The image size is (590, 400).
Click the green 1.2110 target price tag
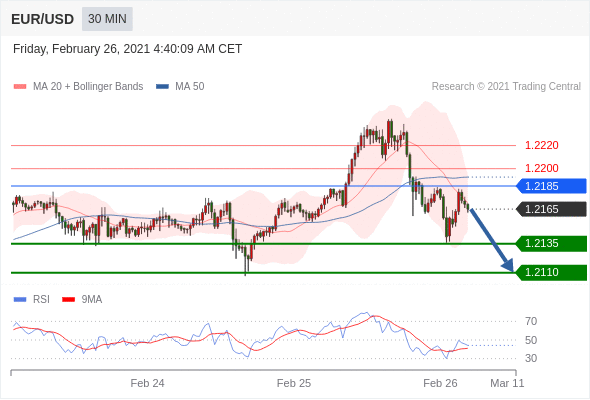[551, 272]
